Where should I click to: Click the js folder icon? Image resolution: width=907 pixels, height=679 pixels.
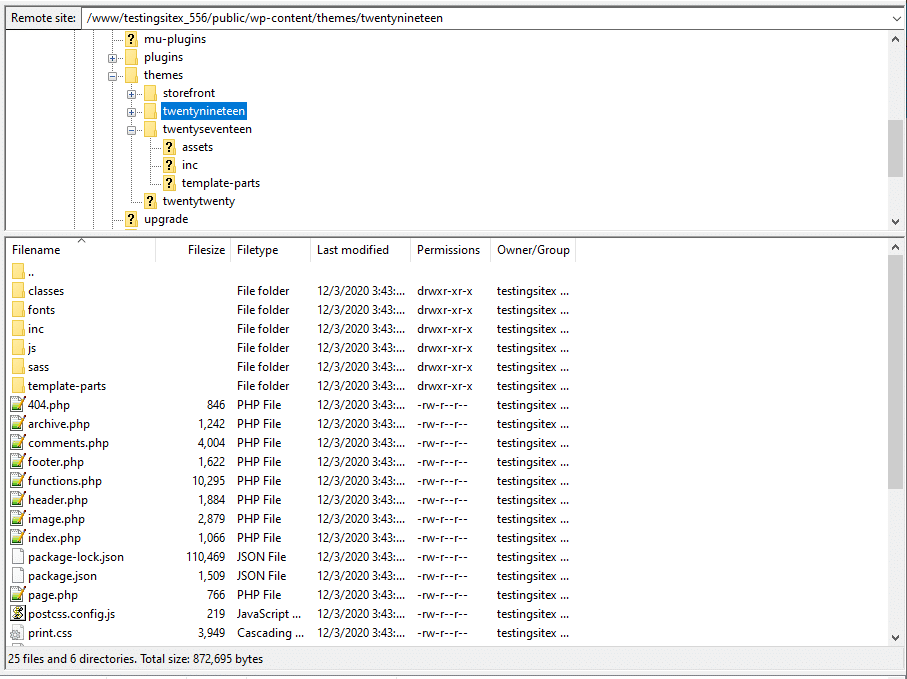tap(18, 348)
